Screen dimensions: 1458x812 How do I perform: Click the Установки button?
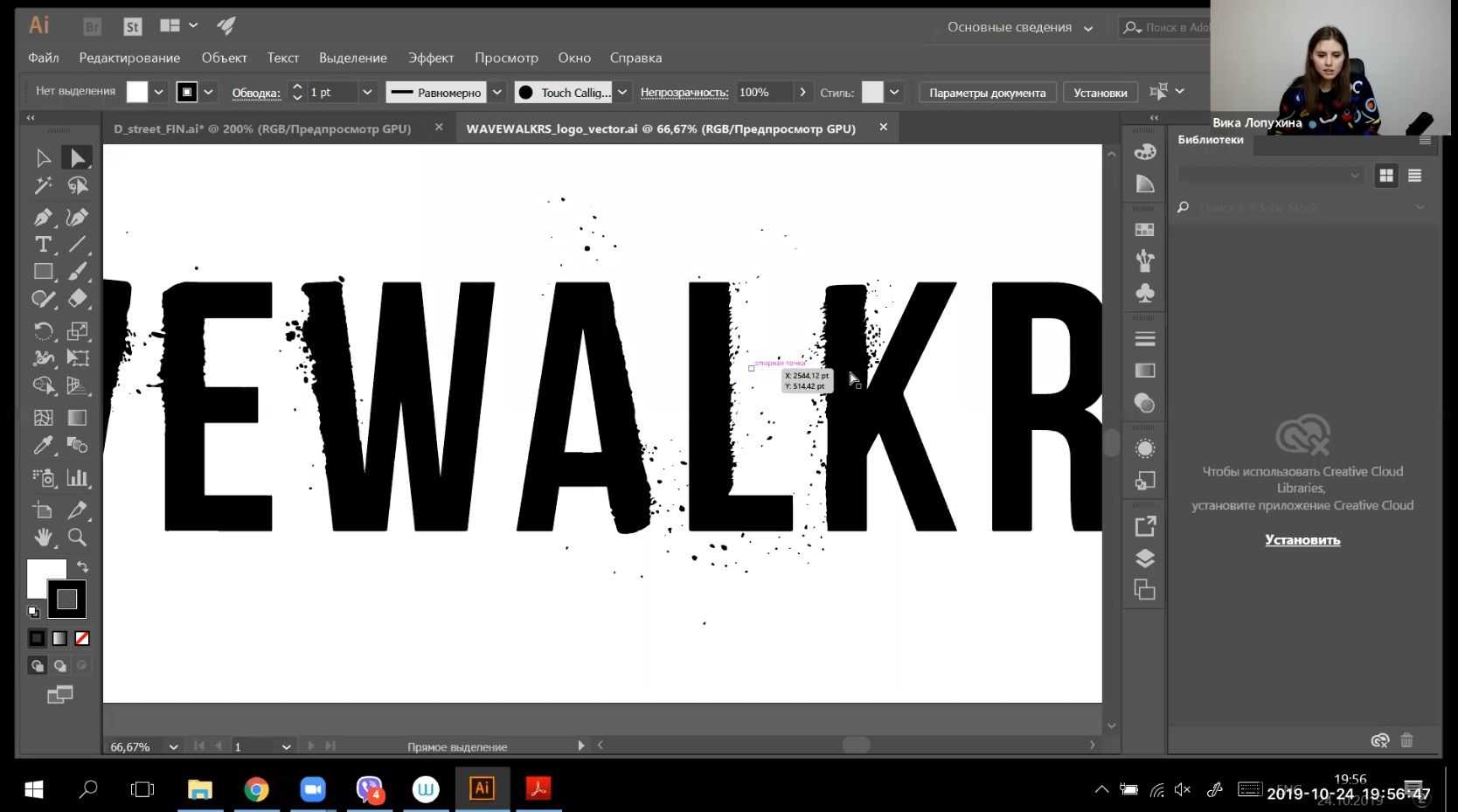click(1100, 93)
